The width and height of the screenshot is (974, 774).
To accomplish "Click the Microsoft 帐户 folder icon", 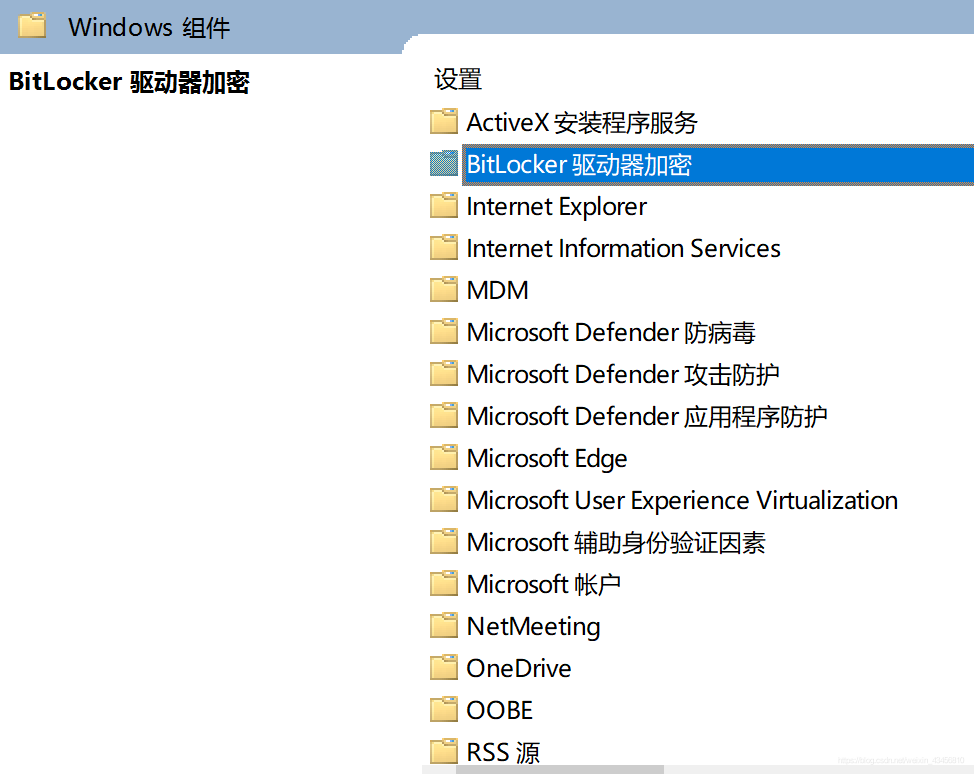I will tap(444, 583).
